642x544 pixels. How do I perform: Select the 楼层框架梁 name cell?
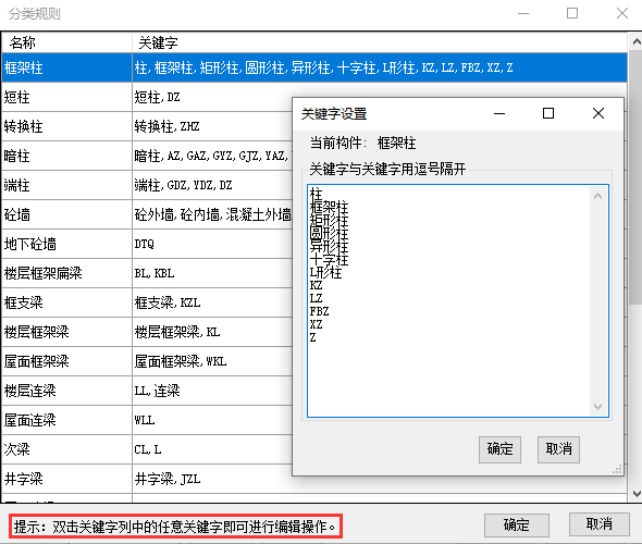67,332
